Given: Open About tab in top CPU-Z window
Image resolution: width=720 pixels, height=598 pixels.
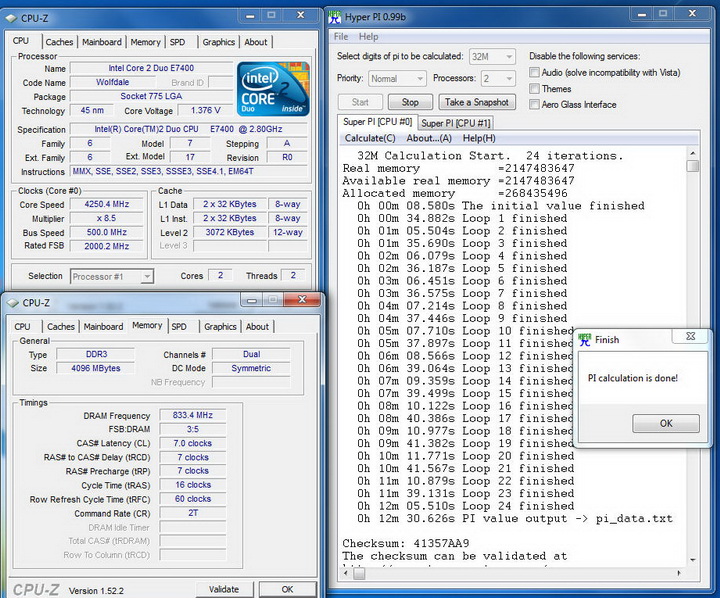Looking at the screenshot, I should click(x=256, y=42).
